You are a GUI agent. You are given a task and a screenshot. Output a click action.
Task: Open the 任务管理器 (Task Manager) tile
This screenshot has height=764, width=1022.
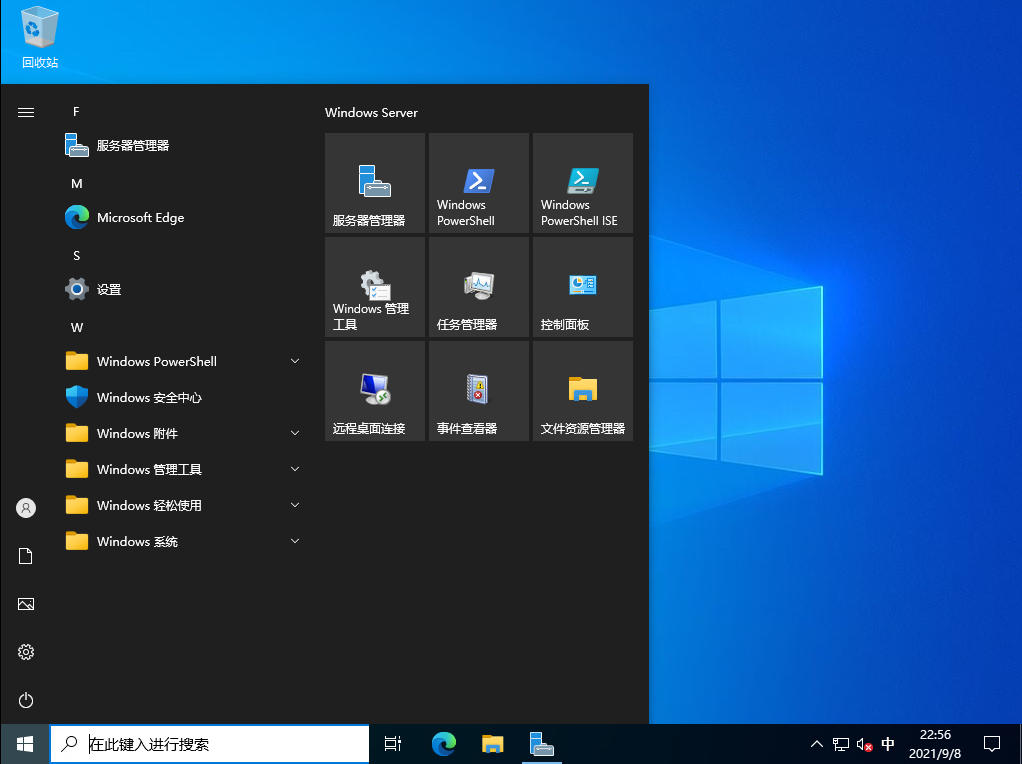(478, 287)
